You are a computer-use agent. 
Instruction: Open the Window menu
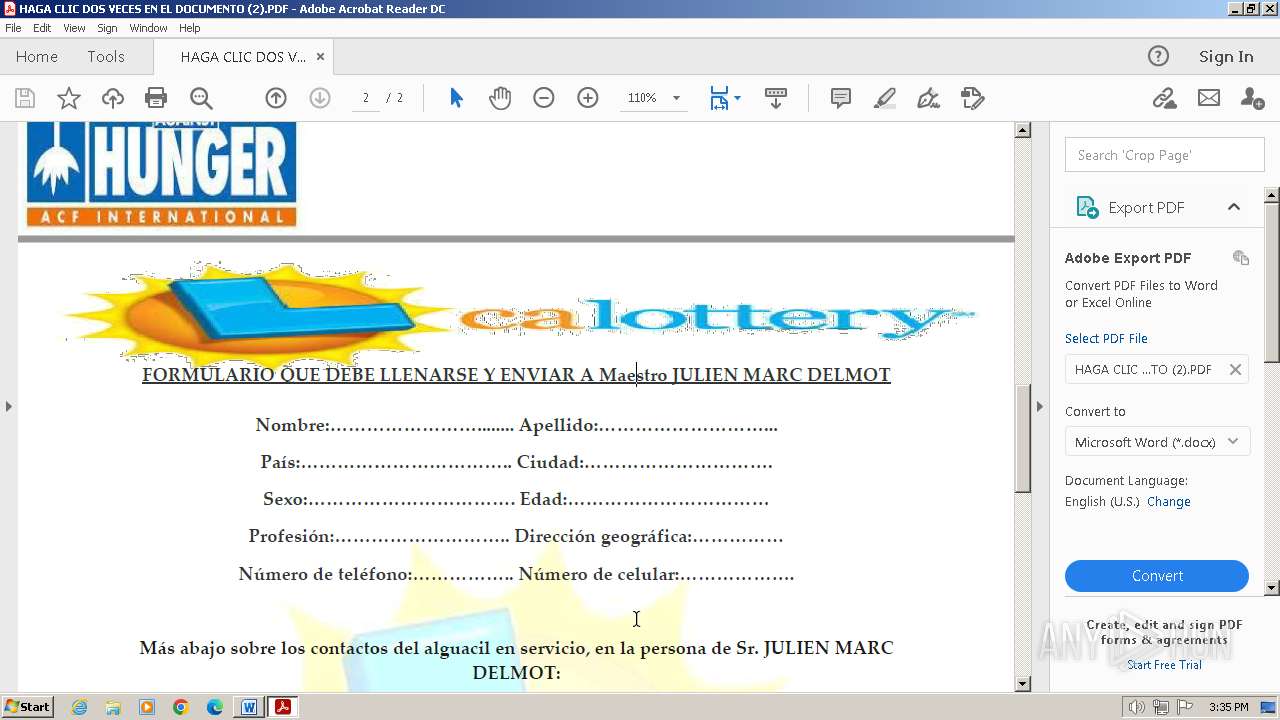[x=148, y=28]
